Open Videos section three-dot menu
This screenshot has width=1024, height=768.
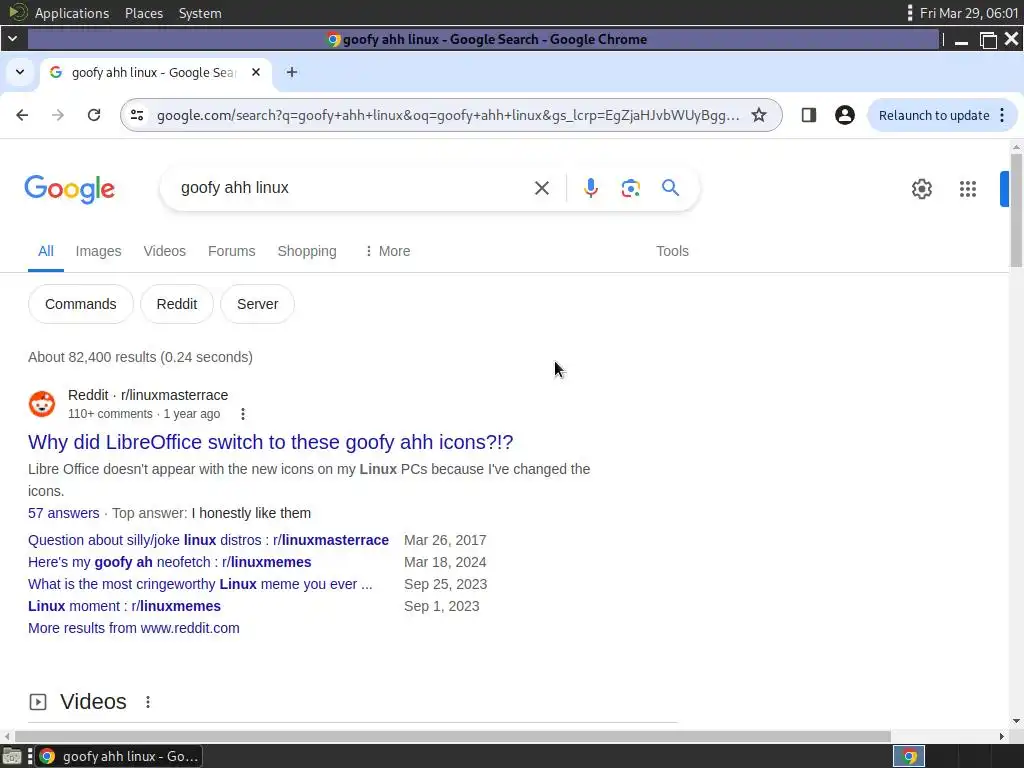(x=148, y=702)
